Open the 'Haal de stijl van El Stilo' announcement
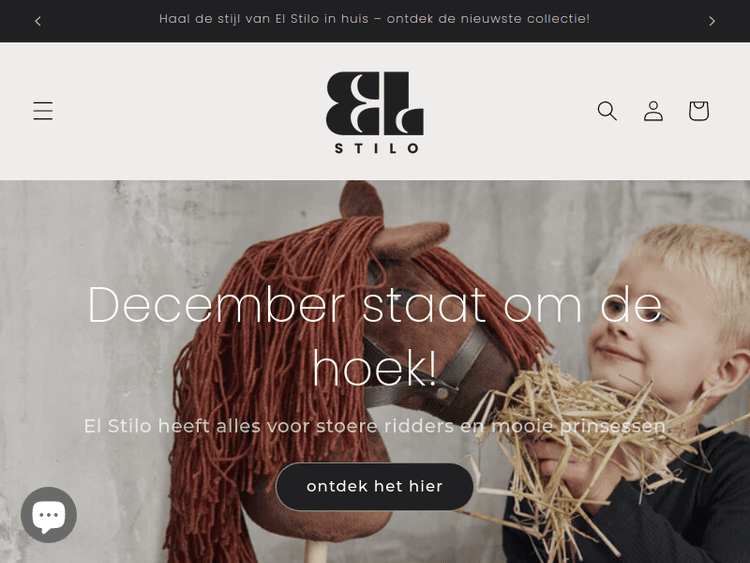The image size is (750, 563). [x=375, y=19]
